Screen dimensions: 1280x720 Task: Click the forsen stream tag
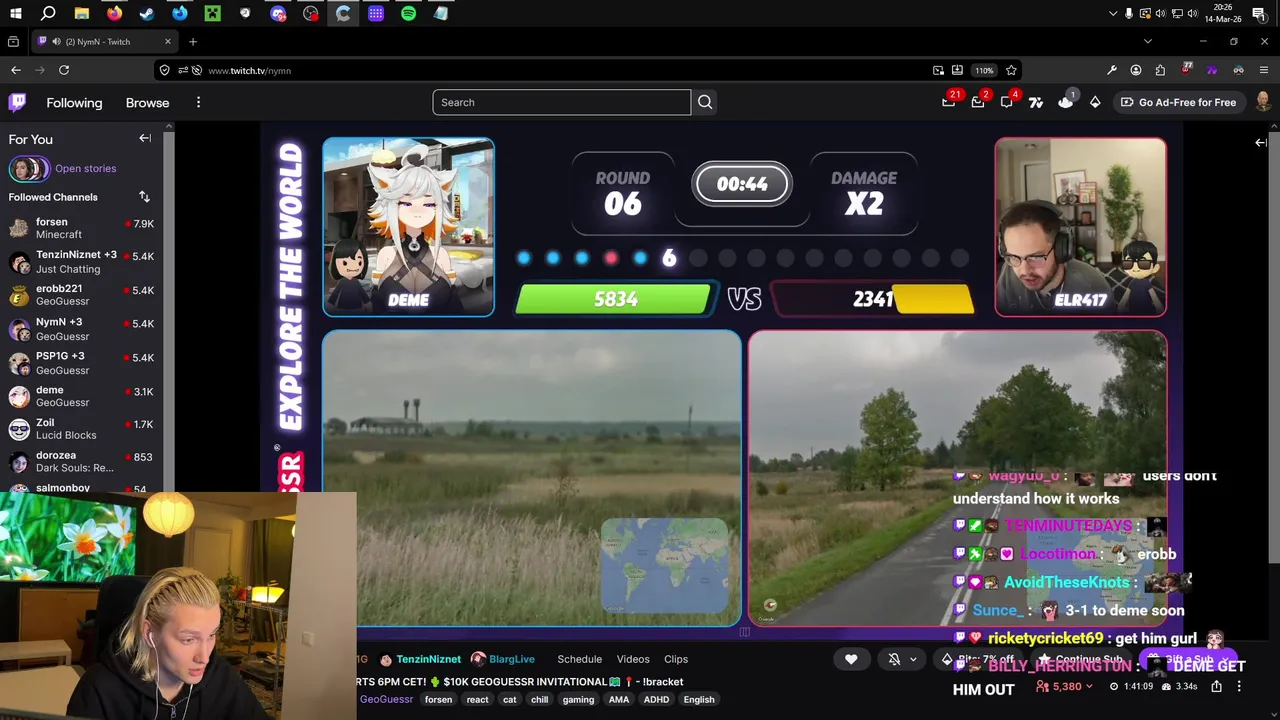[438, 699]
